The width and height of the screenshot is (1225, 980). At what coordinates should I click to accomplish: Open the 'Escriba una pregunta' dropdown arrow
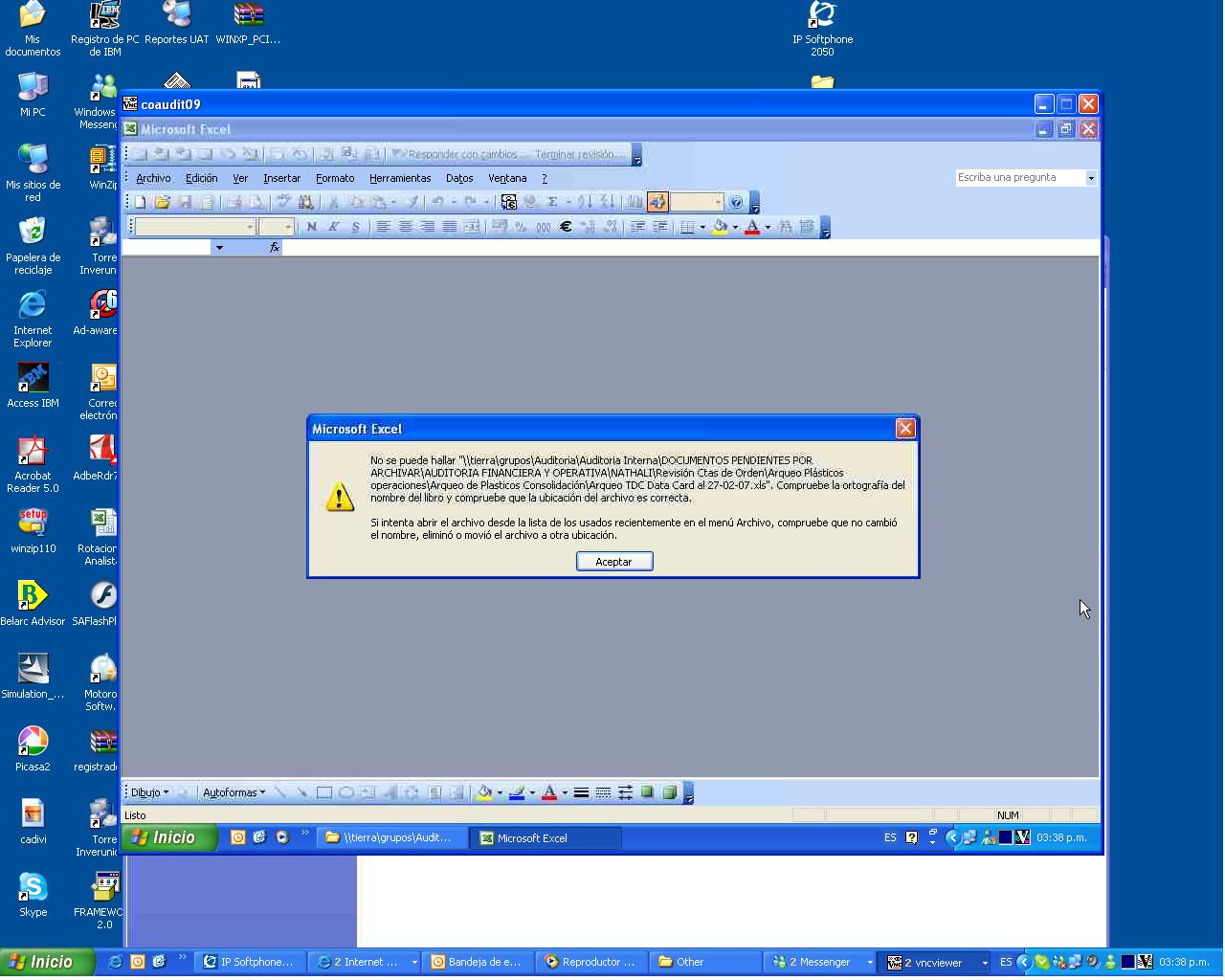pyautogui.click(x=1090, y=178)
